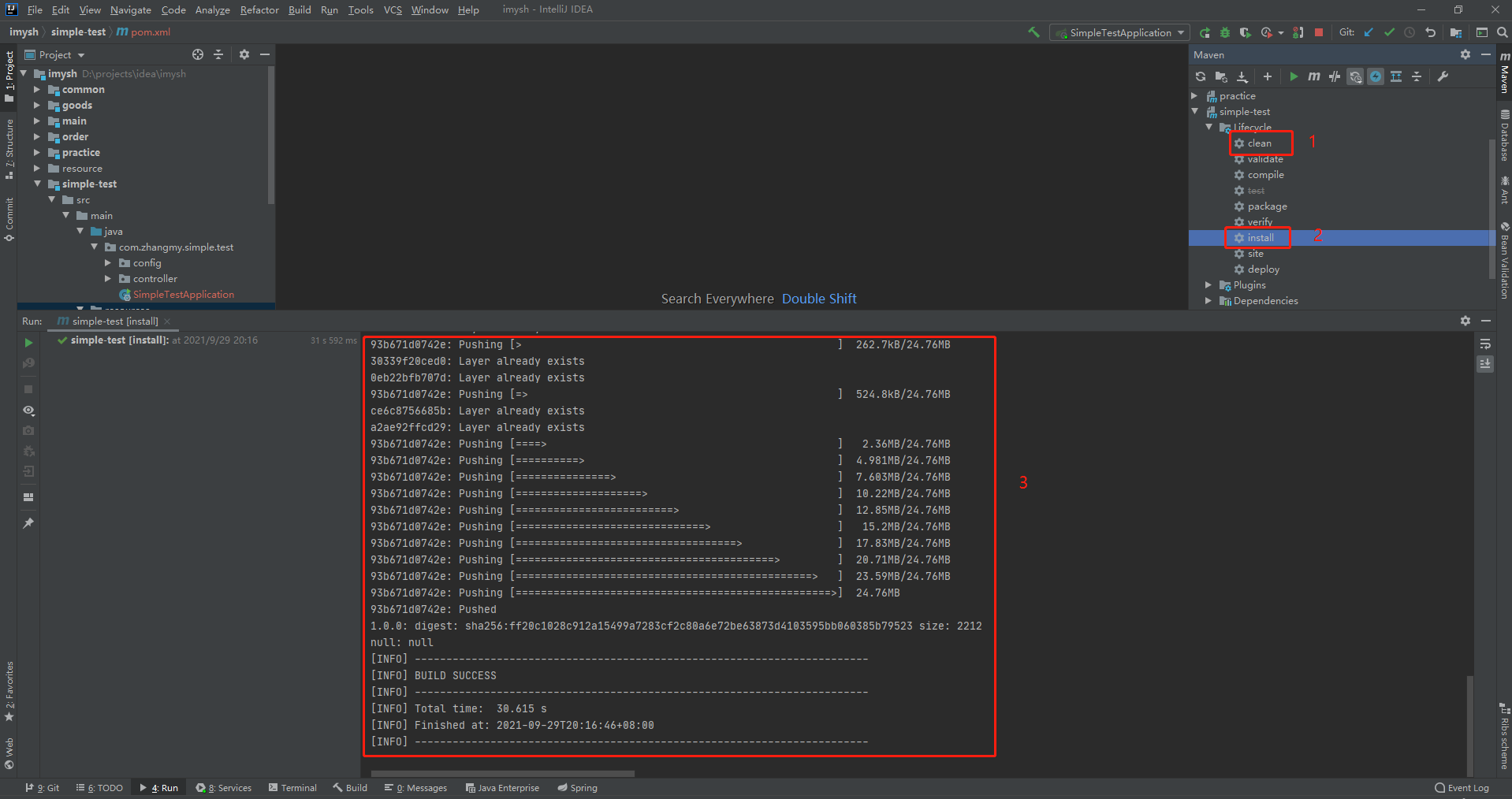Close the simple-test [install] Run tab
This screenshot has width=1512, height=799.
click(167, 321)
